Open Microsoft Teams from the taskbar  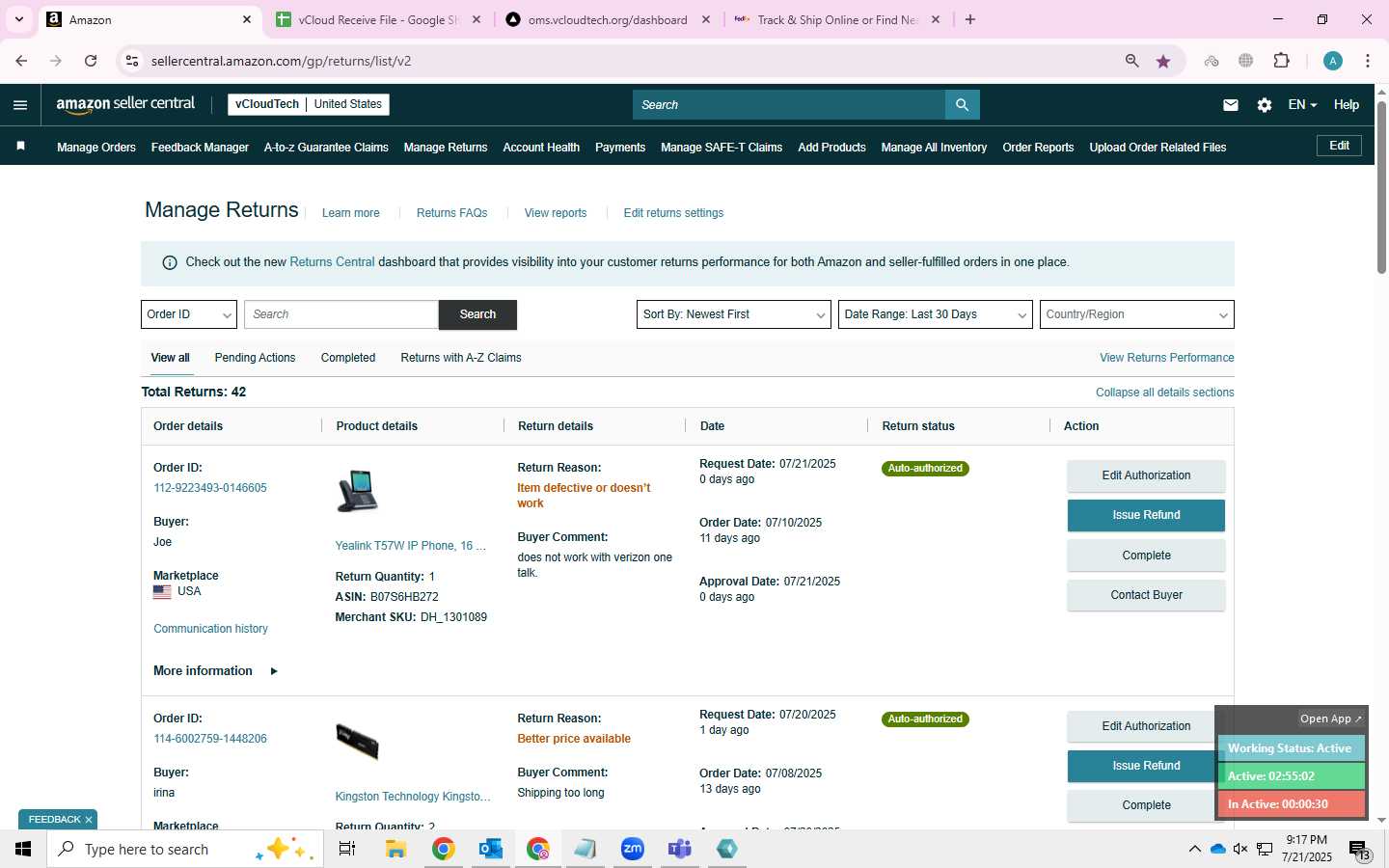680,849
